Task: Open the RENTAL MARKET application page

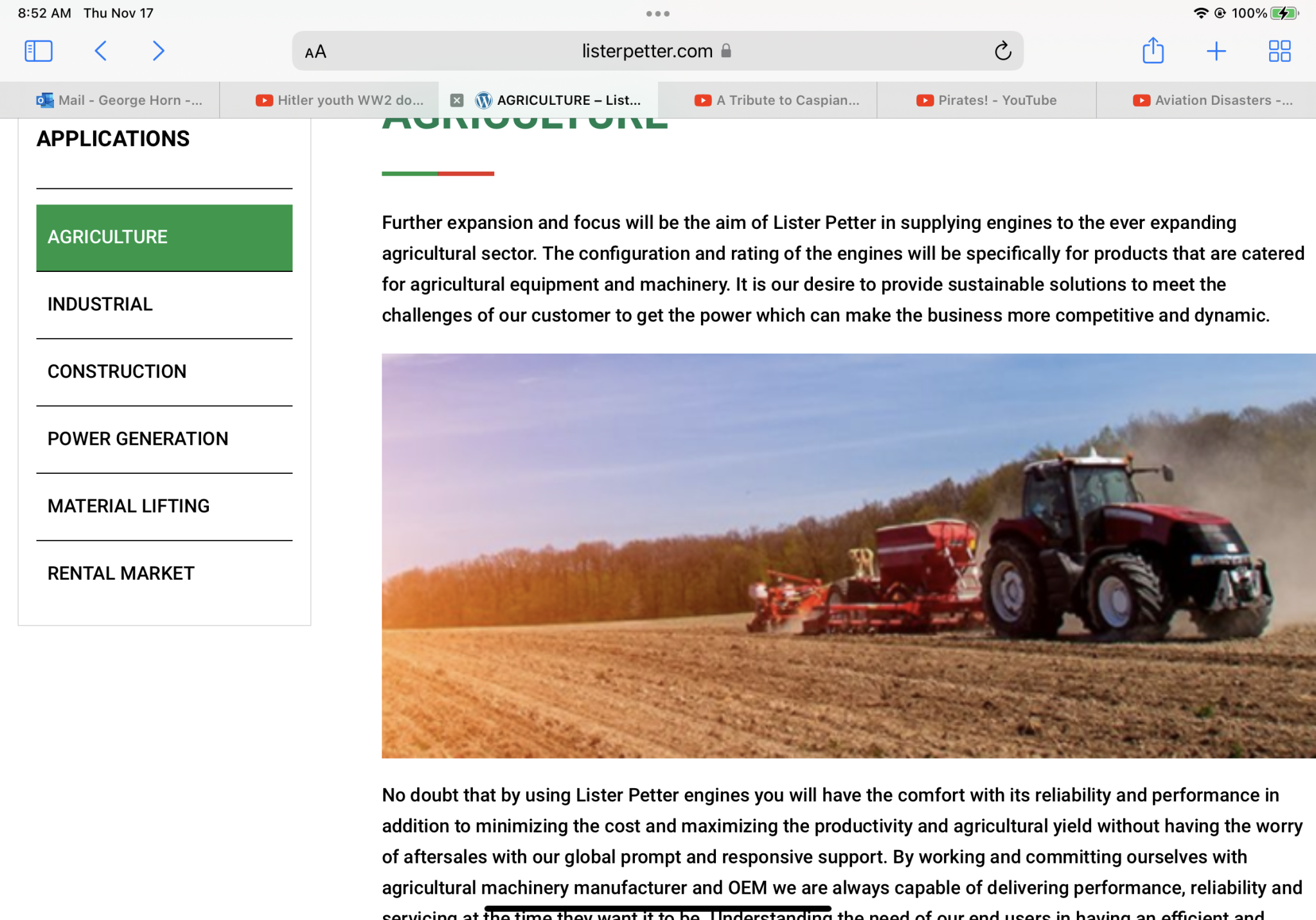Action: (164, 573)
